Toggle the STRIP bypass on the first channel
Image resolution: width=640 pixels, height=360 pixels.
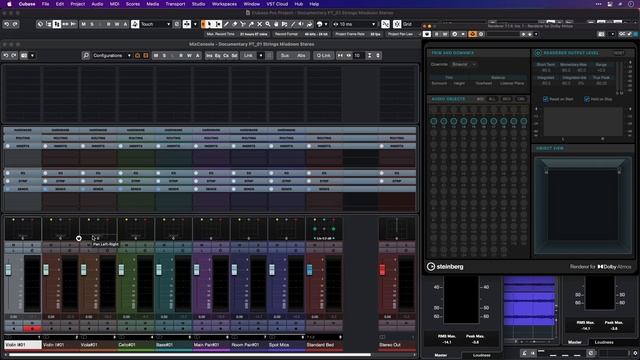click(8, 181)
